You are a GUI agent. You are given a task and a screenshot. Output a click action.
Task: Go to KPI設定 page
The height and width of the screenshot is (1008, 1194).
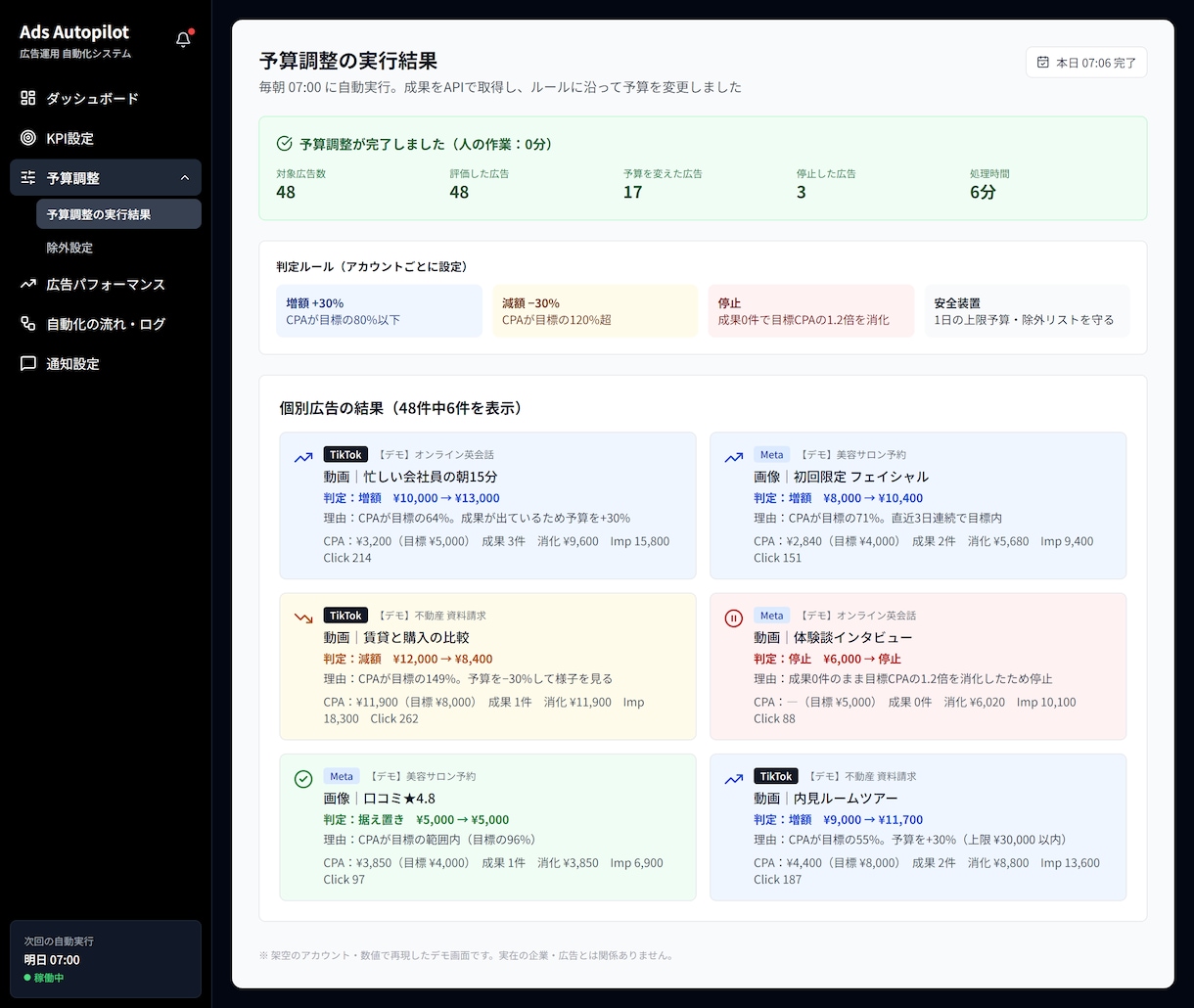(106, 138)
